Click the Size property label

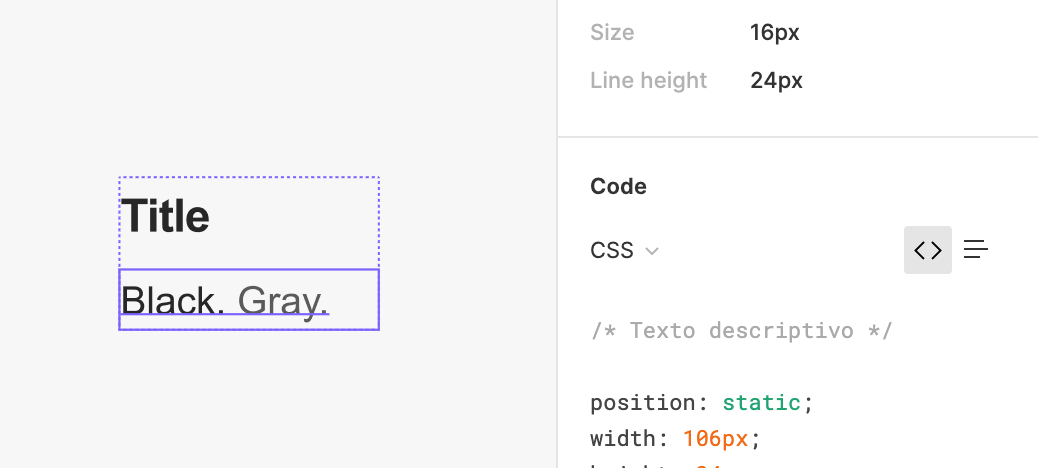612,32
